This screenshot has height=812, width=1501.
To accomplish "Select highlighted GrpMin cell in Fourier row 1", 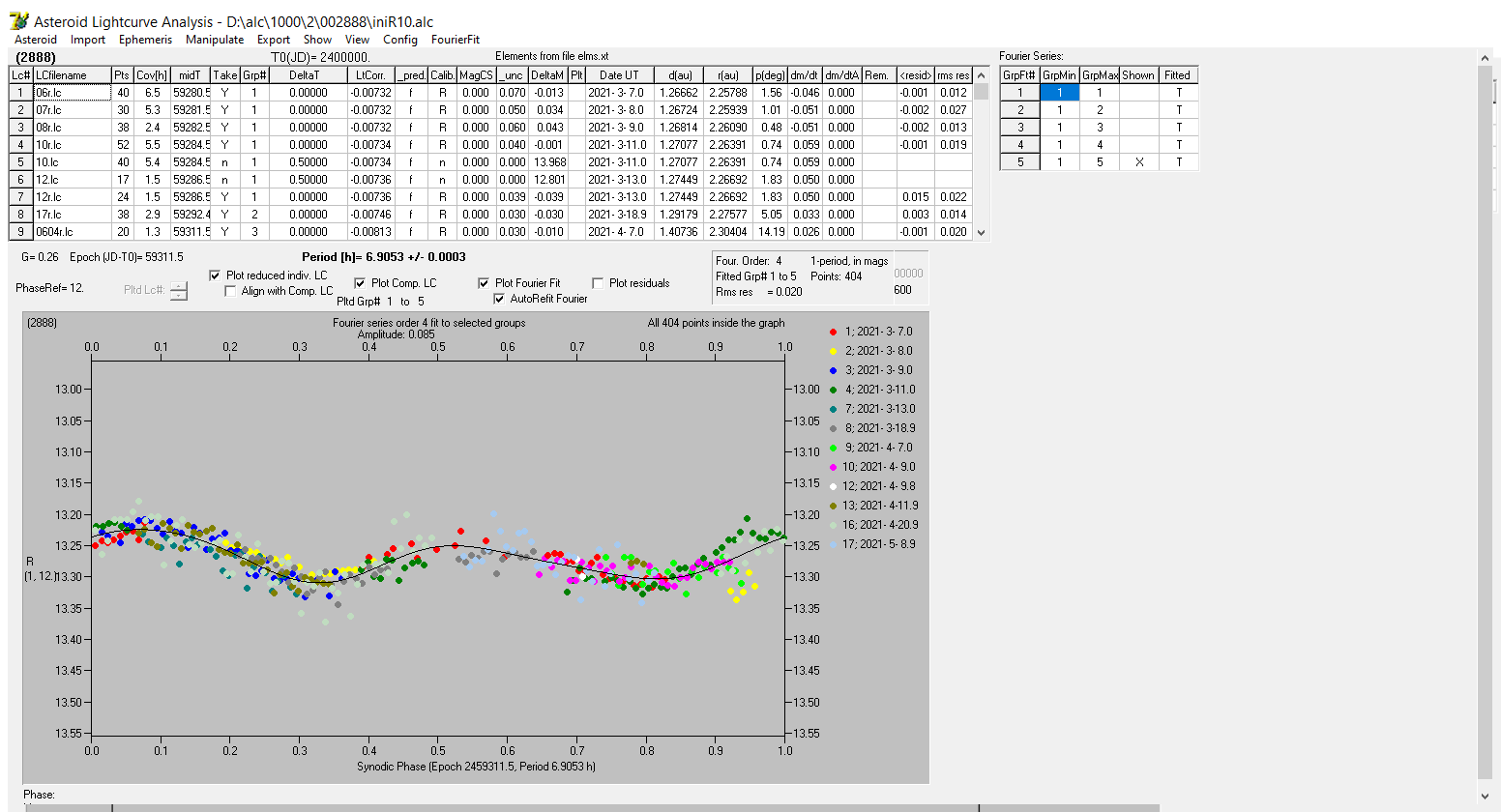I will 1059,93.
